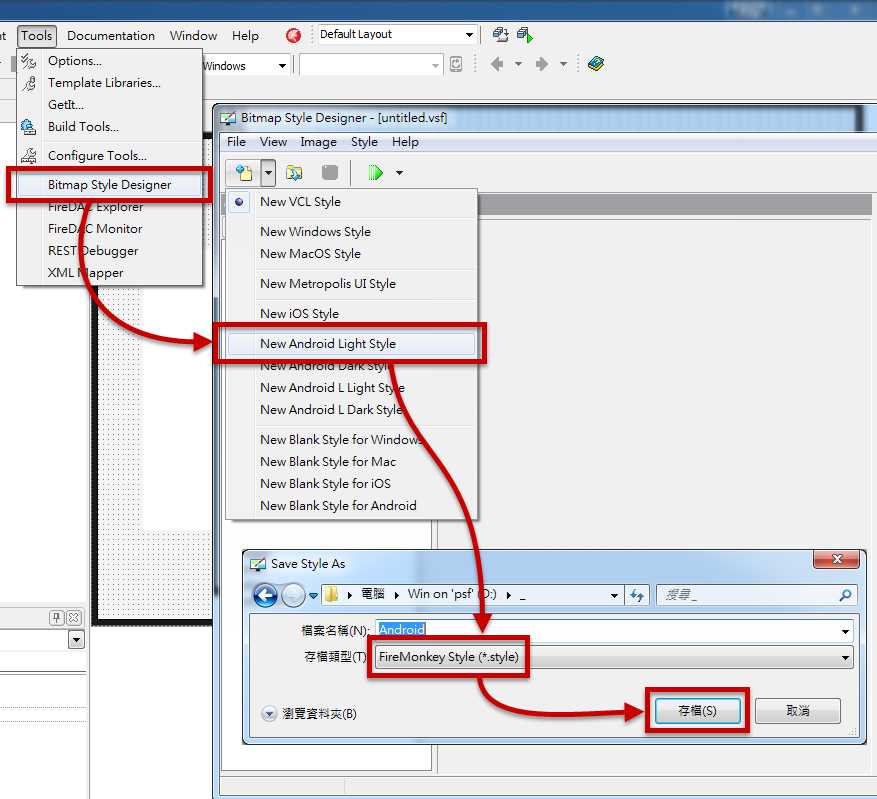Click the gray Save toolbar icon

point(330,173)
